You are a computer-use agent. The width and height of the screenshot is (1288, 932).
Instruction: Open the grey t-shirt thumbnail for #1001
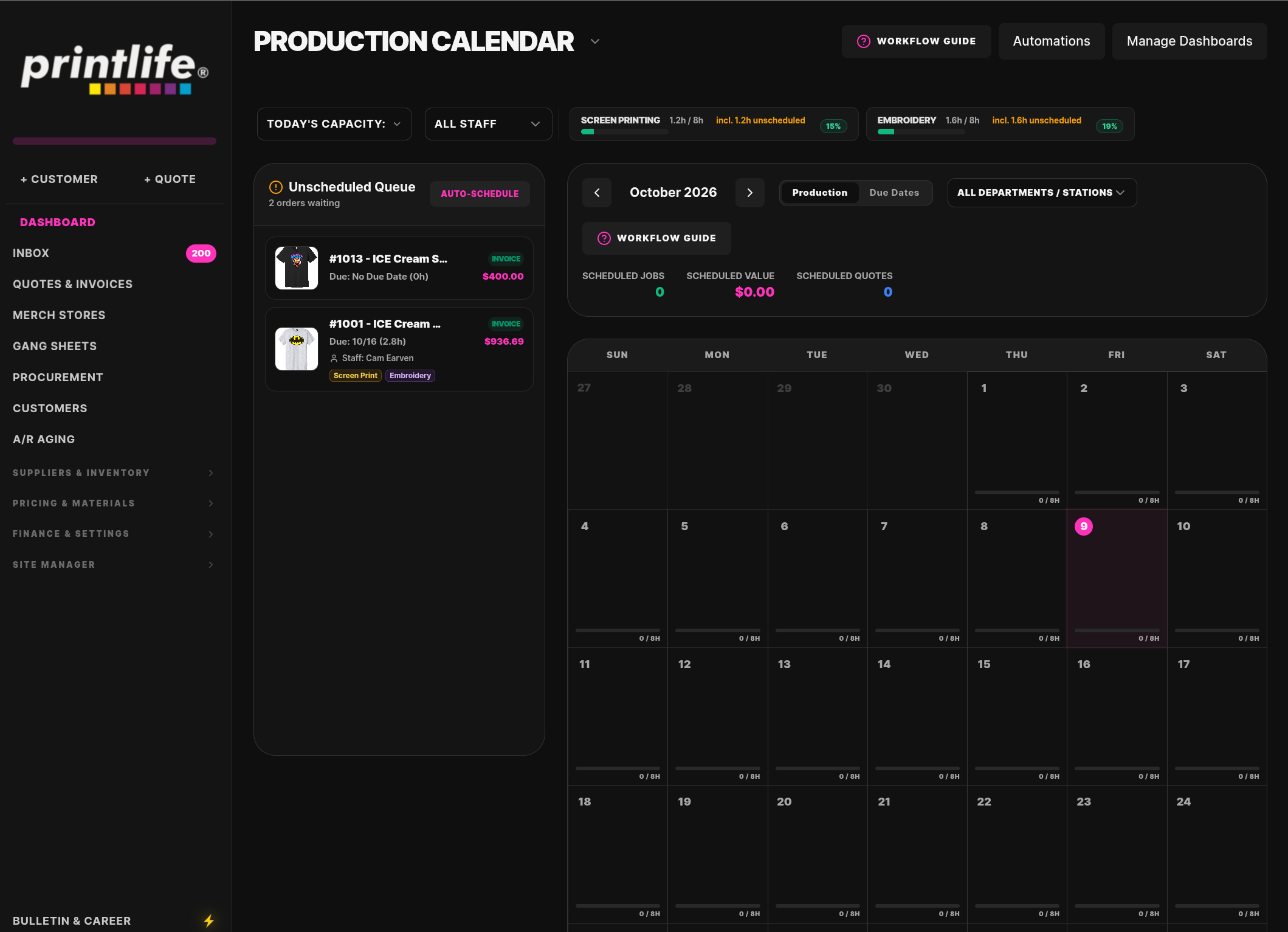click(297, 349)
